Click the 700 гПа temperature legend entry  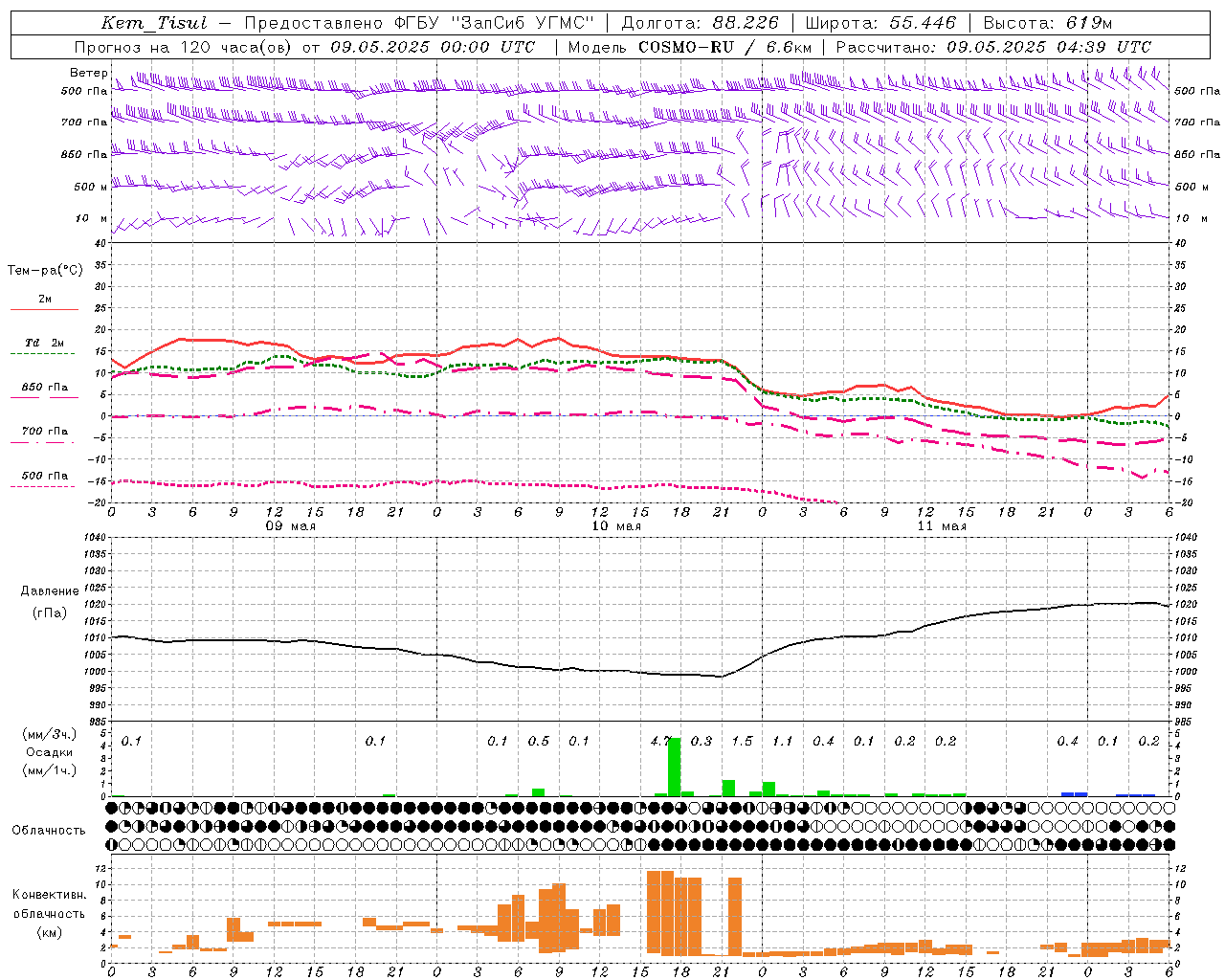pos(45,431)
